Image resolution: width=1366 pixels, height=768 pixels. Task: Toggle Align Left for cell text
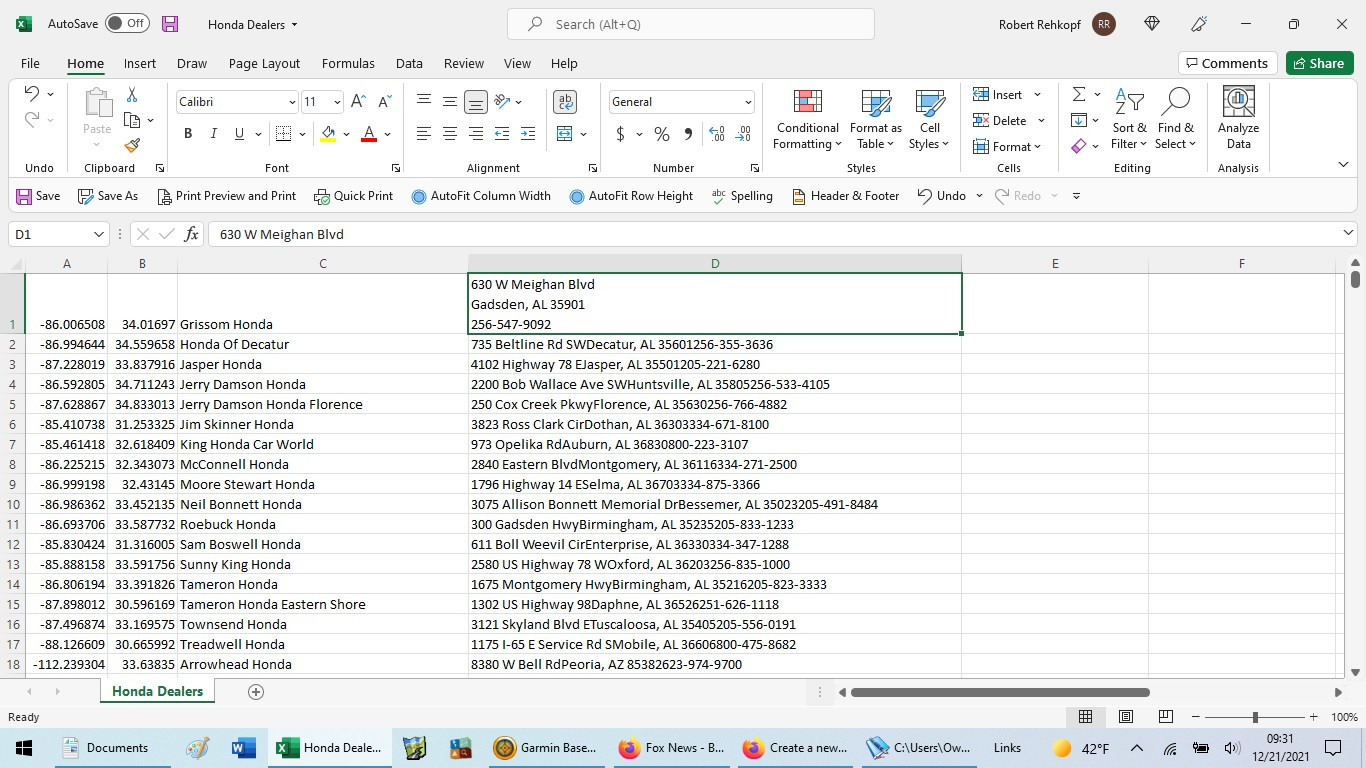424,134
